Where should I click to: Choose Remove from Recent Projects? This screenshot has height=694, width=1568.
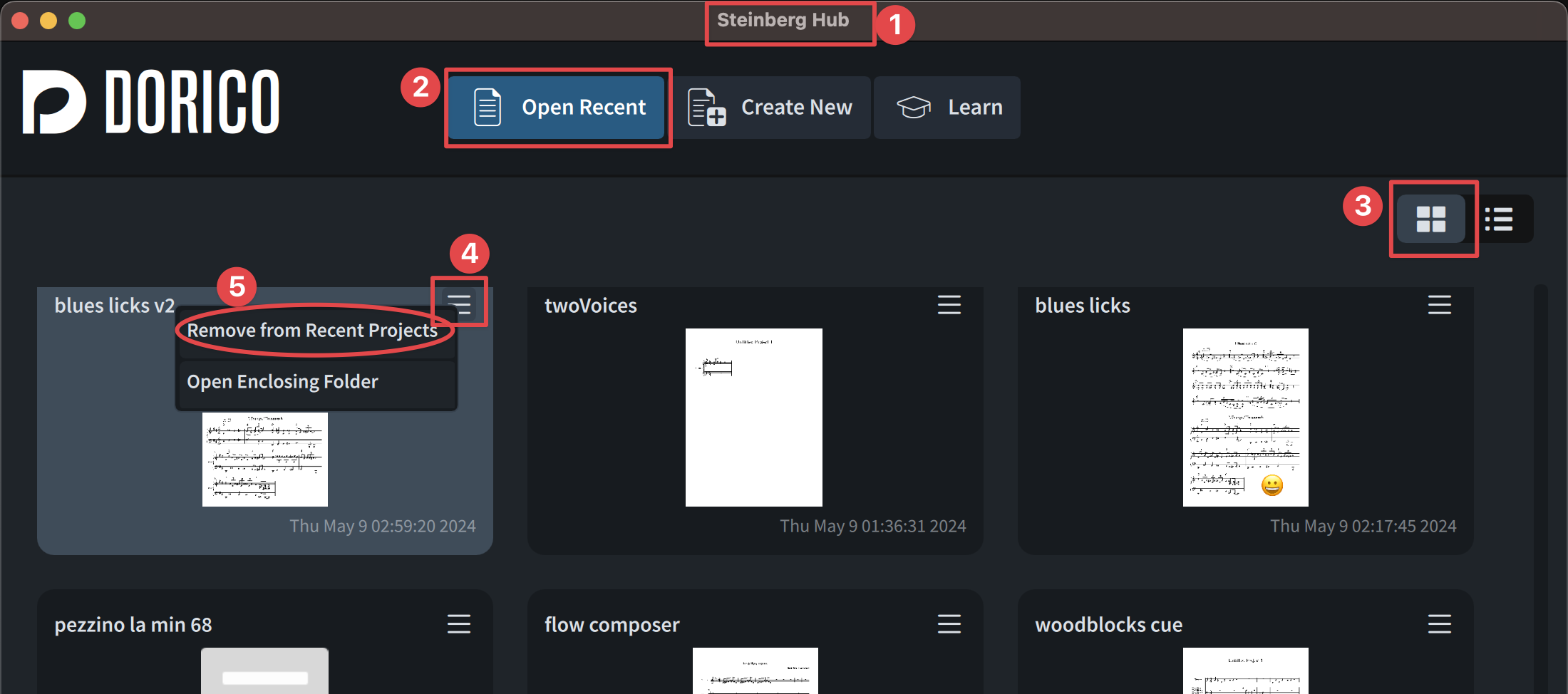tap(316, 331)
